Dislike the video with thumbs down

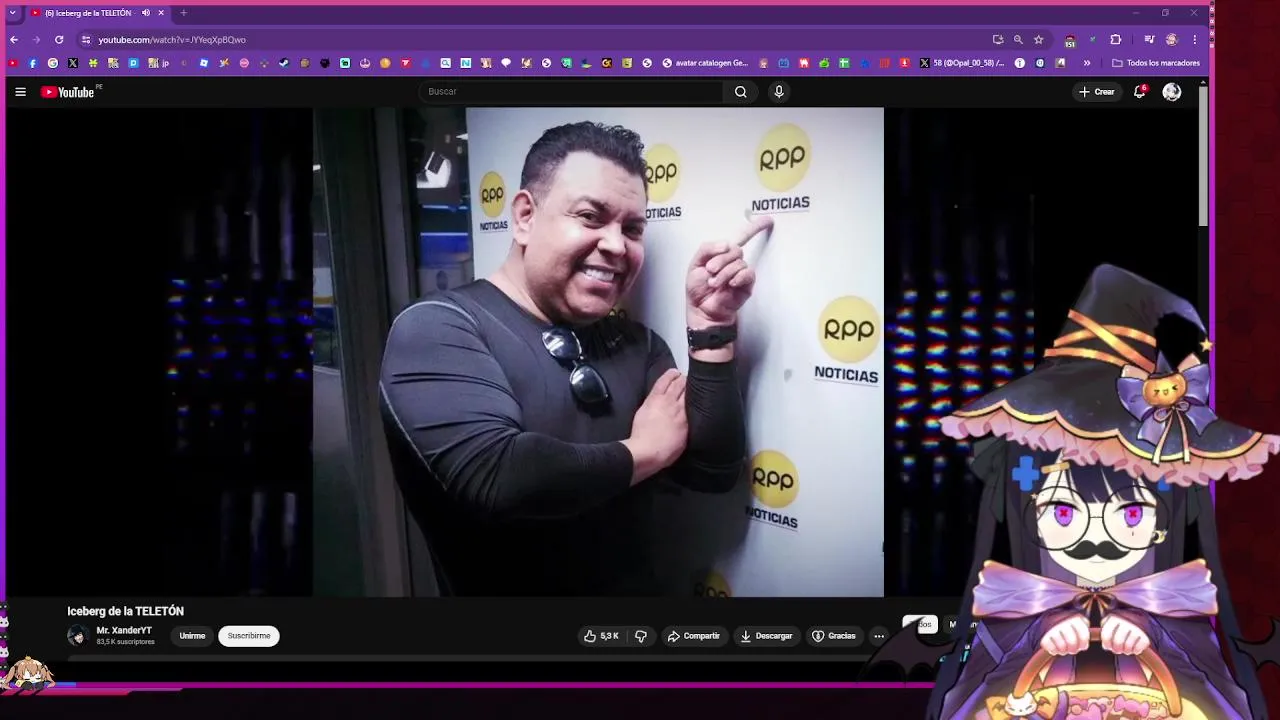pyautogui.click(x=641, y=636)
